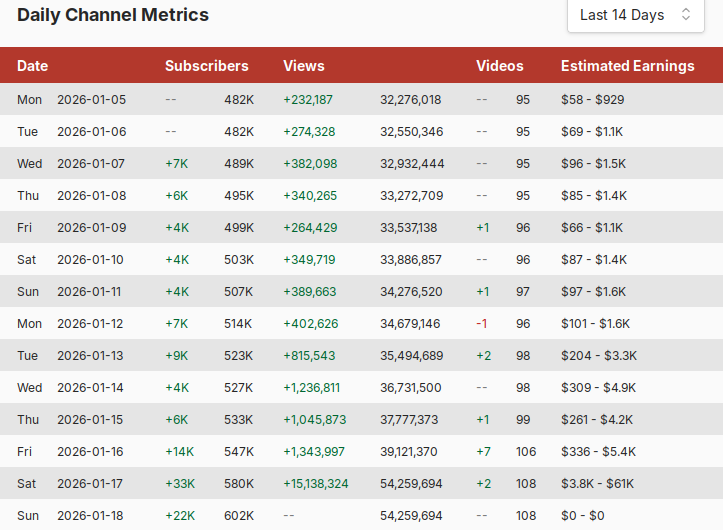Click subscriber count 580K
The width and height of the screenshot is (723, 530).
pos(239,483)
